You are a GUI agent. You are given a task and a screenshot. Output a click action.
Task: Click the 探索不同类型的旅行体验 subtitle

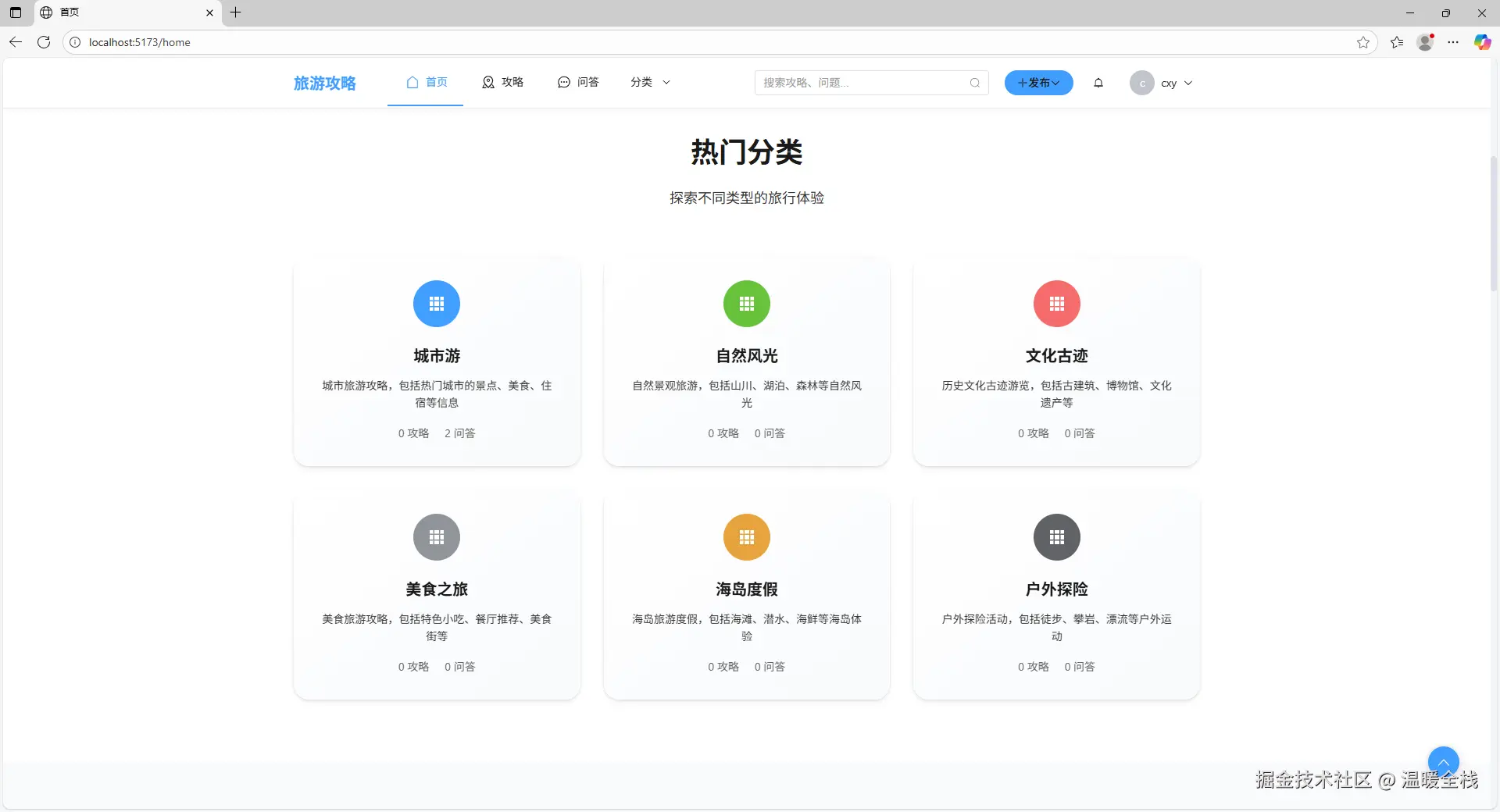coord(747,198)
